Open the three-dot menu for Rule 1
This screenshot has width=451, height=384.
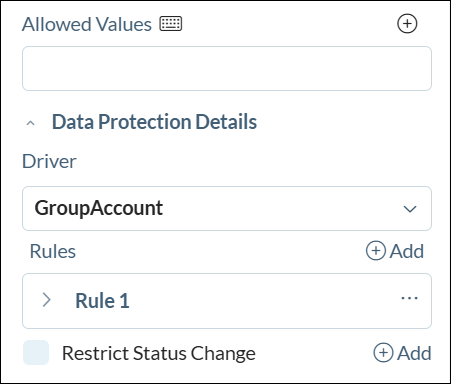point(409,298)
